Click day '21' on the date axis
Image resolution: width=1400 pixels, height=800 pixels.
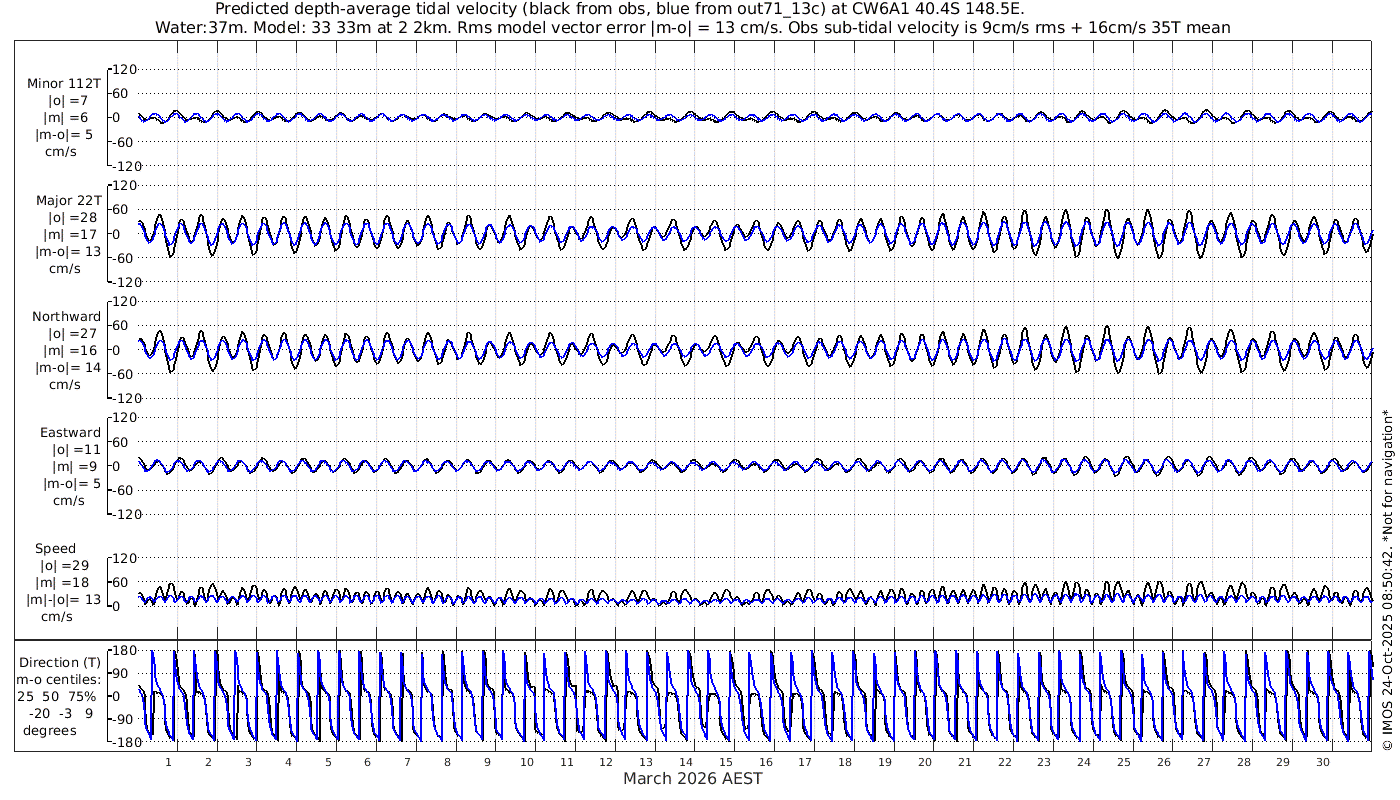(x=964, y=761)
